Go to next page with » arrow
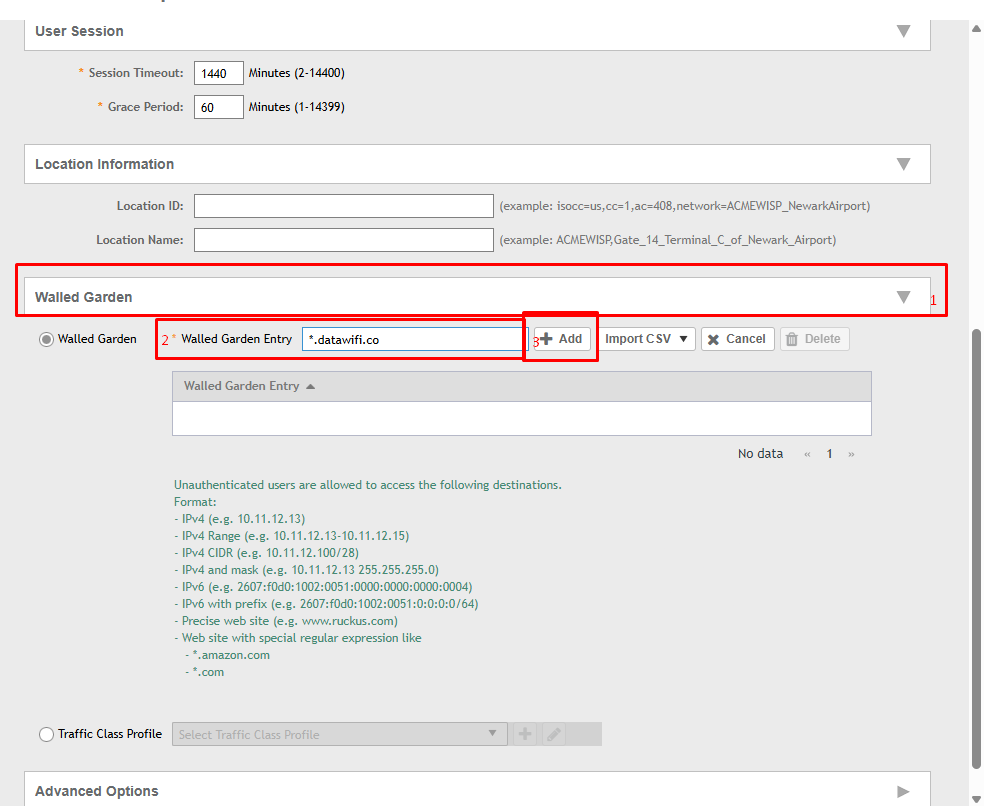 pyautogui.click(x=851, y=454)
